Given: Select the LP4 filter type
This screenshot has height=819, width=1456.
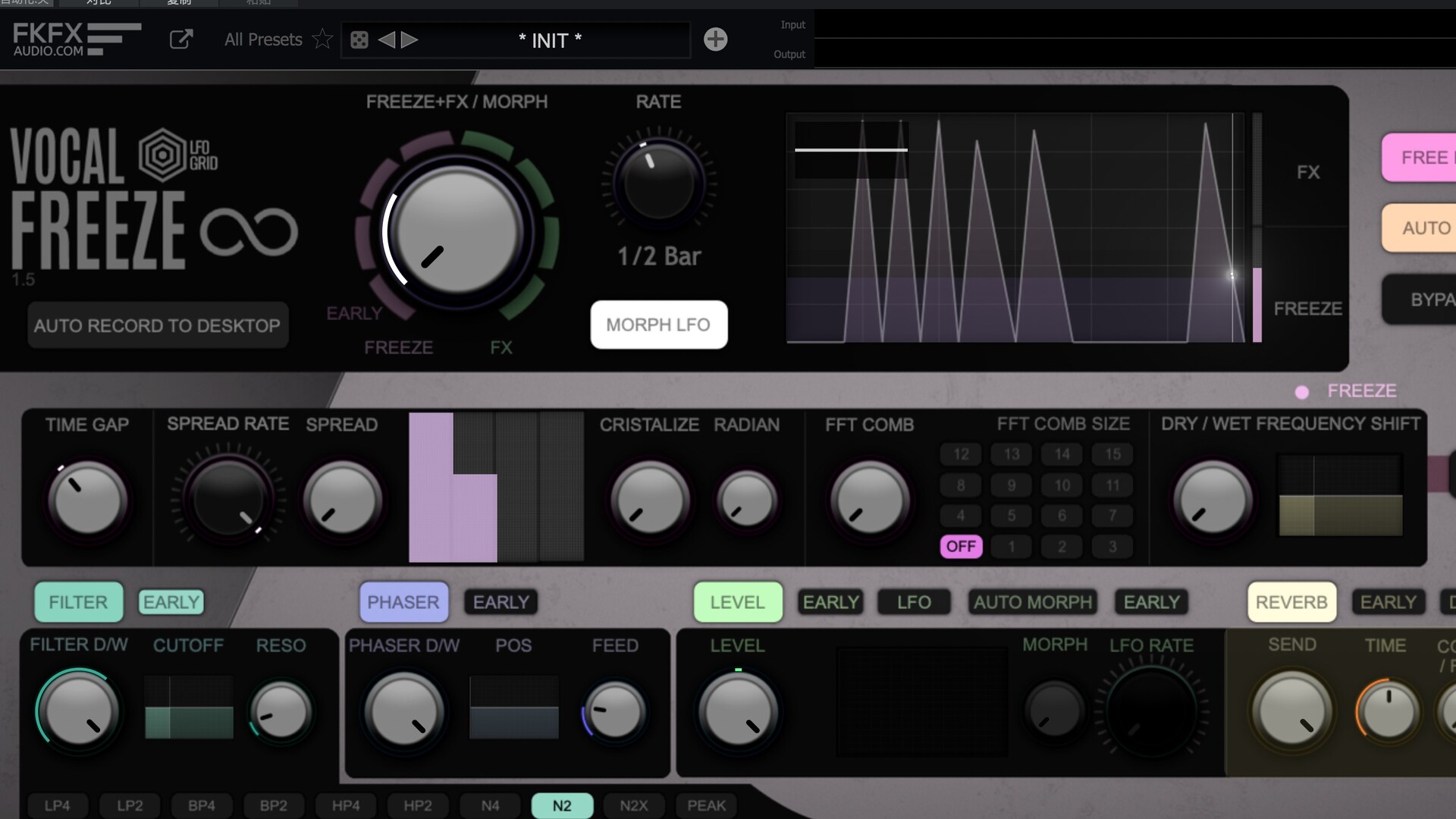Looking at the screenshot, I should tap(58, 805).
